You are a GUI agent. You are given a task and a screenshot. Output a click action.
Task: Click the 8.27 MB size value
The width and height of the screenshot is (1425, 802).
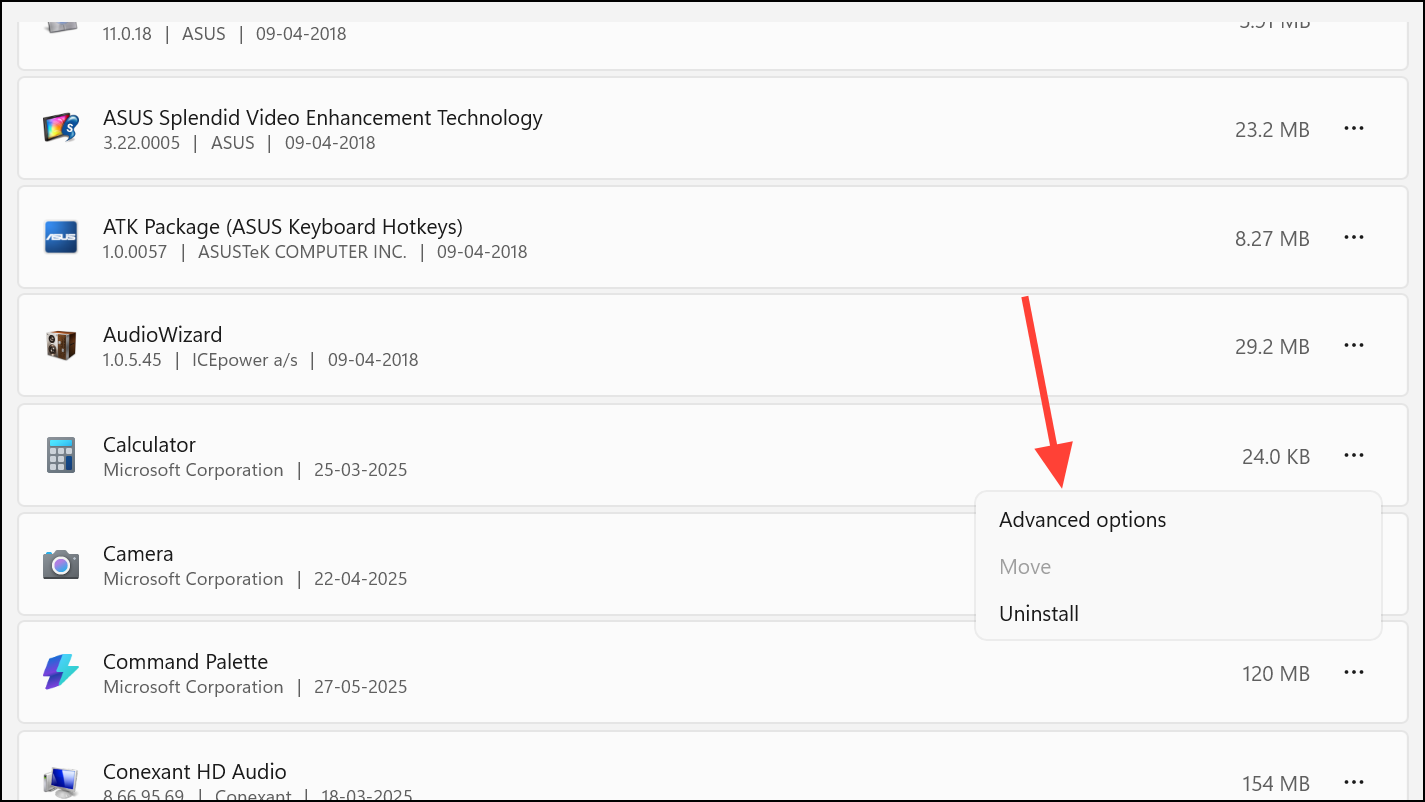[x=1272, y=239]
